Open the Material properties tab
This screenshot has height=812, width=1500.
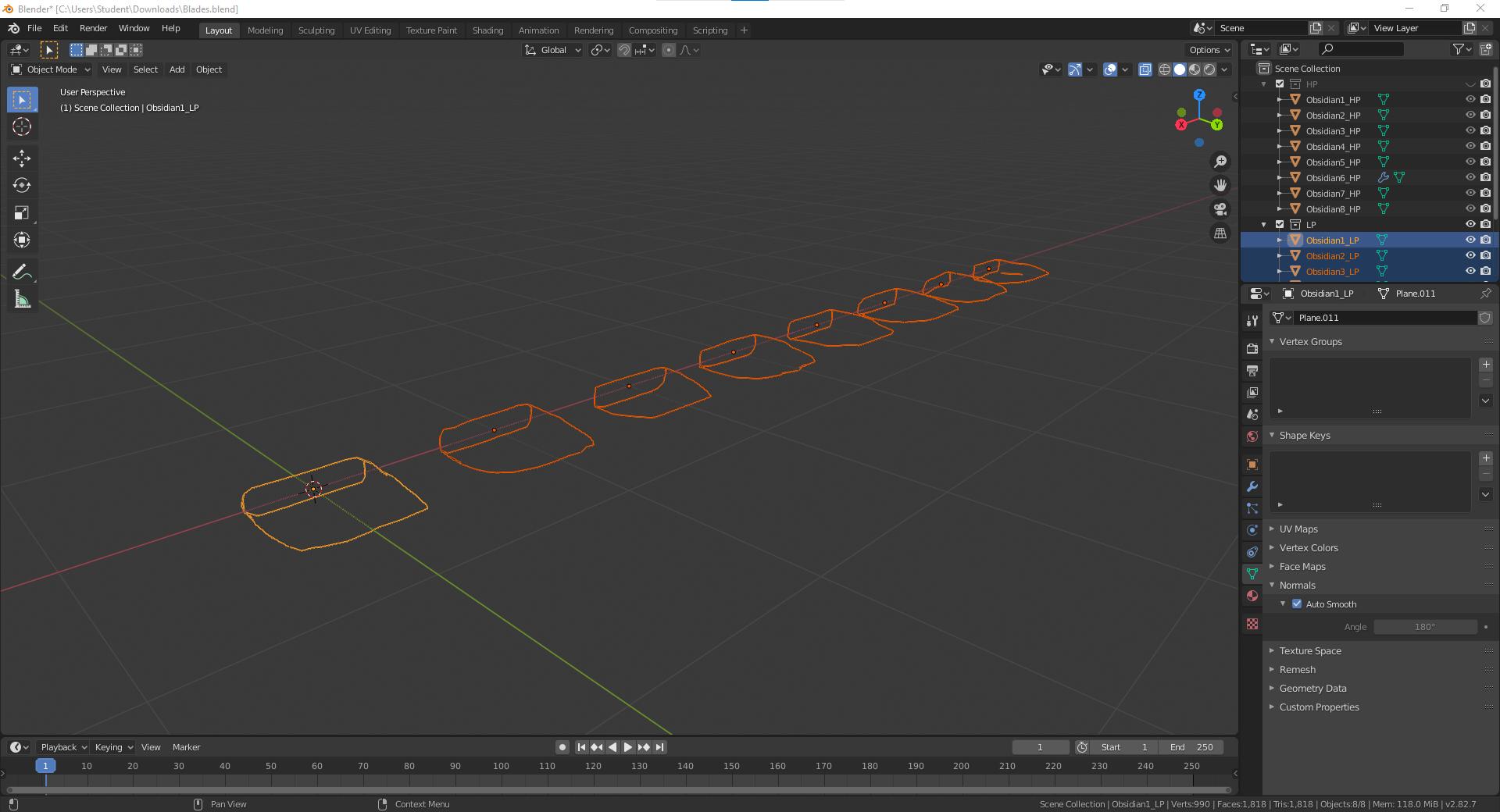coord(1252,596)
